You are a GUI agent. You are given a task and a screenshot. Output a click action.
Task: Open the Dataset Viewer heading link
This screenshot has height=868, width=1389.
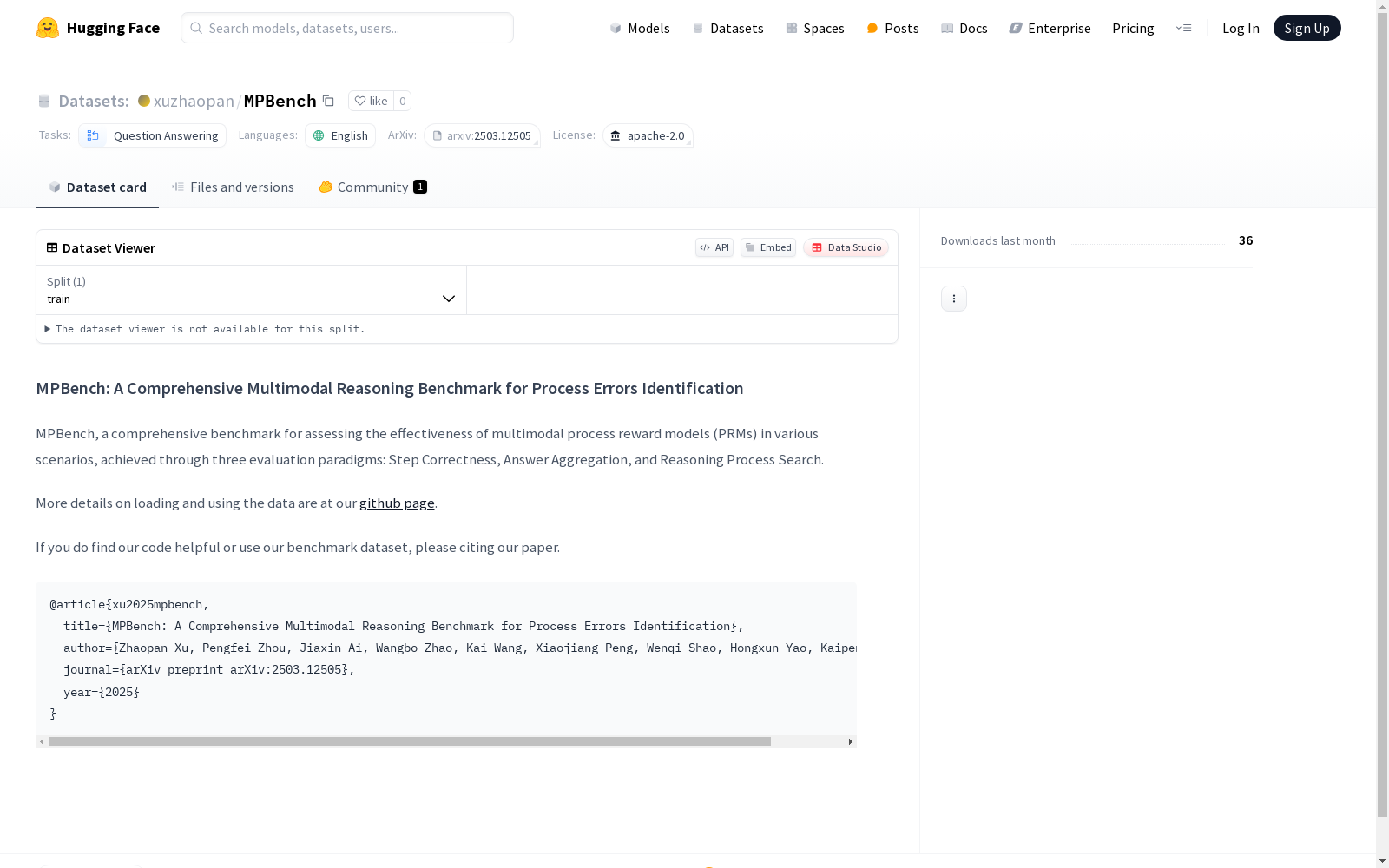[101, 247]
